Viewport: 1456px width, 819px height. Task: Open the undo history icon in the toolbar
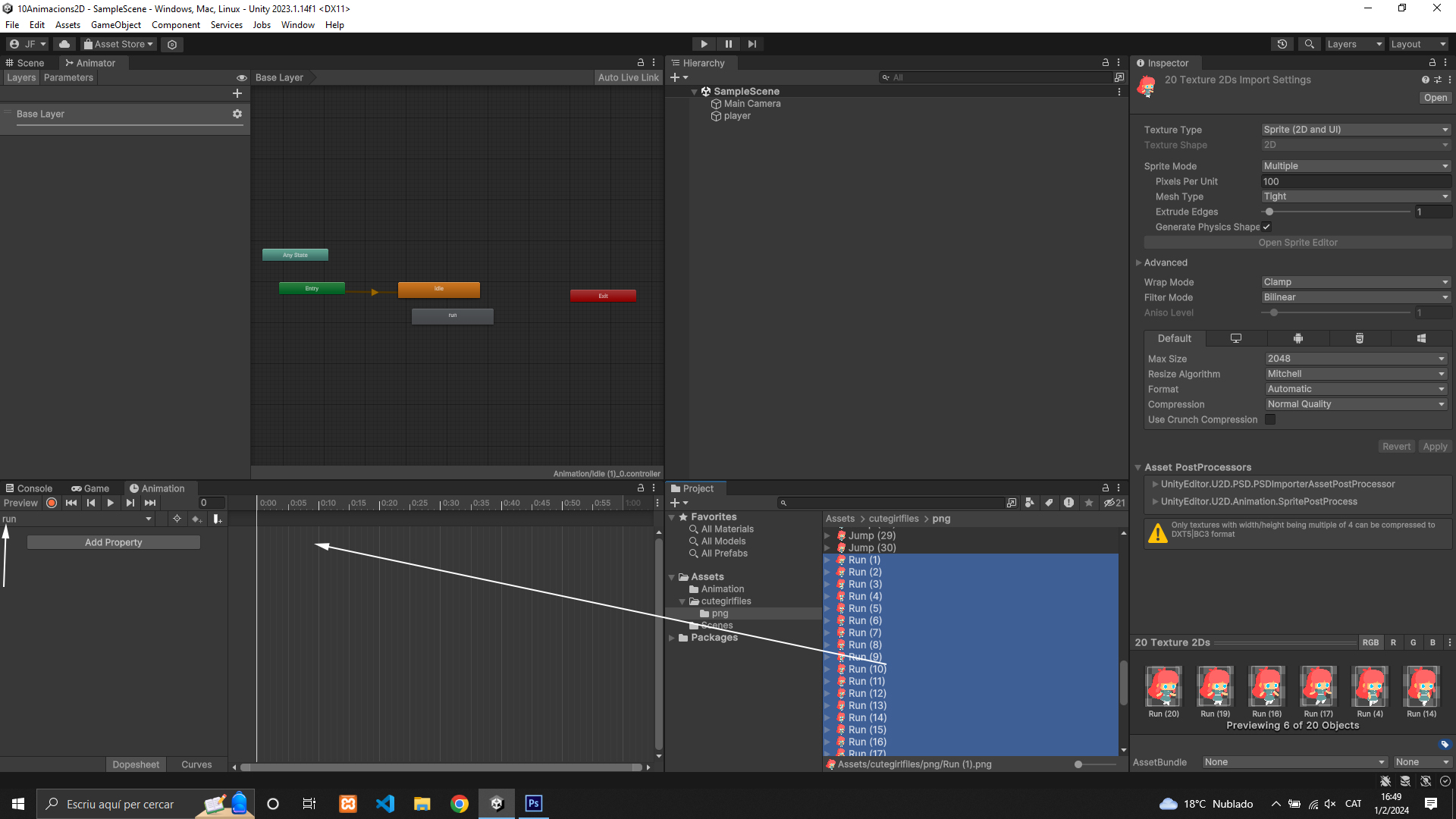point(1282,44)
